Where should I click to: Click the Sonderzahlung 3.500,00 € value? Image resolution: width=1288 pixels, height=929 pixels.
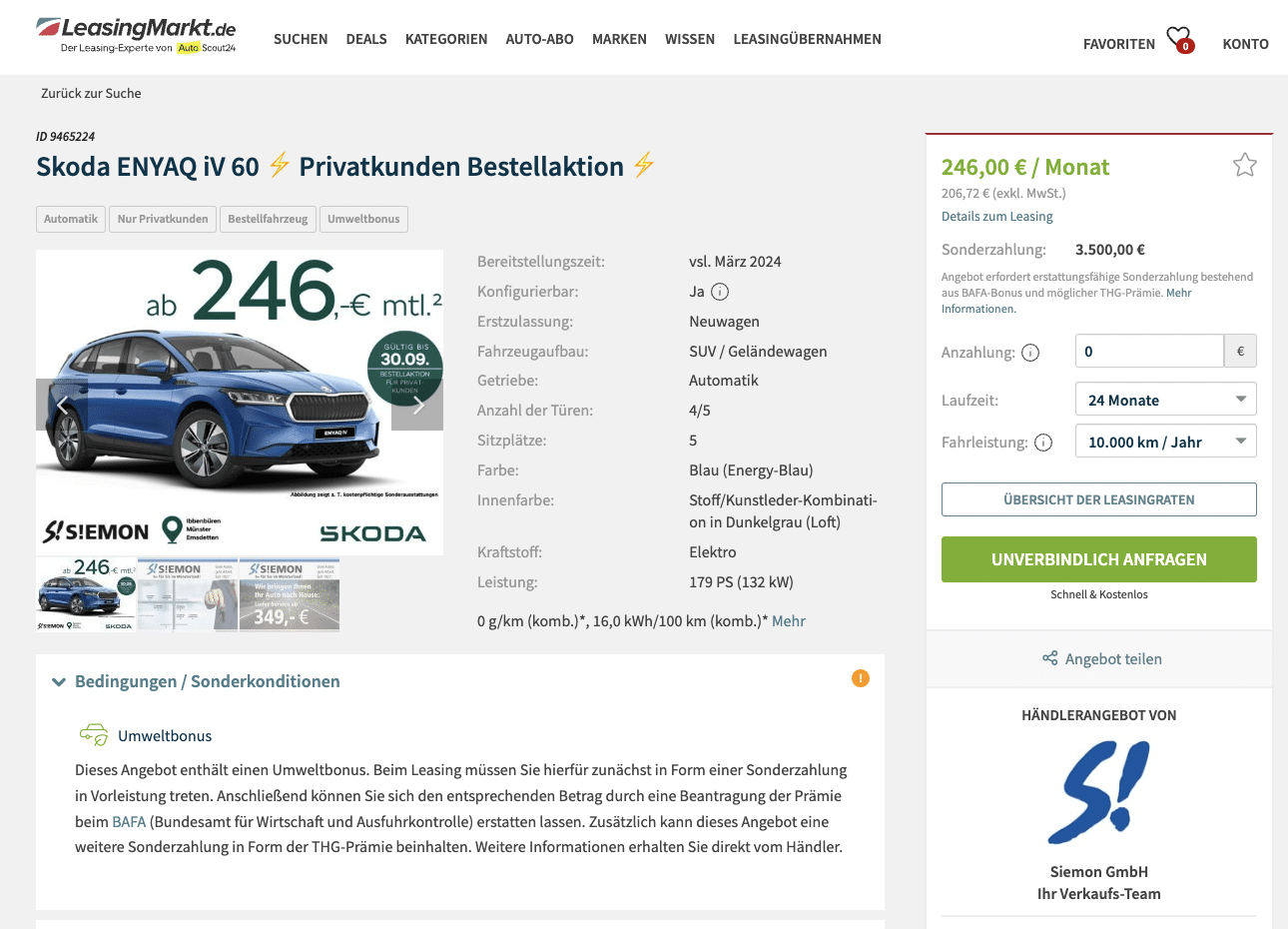point(1110,250)
